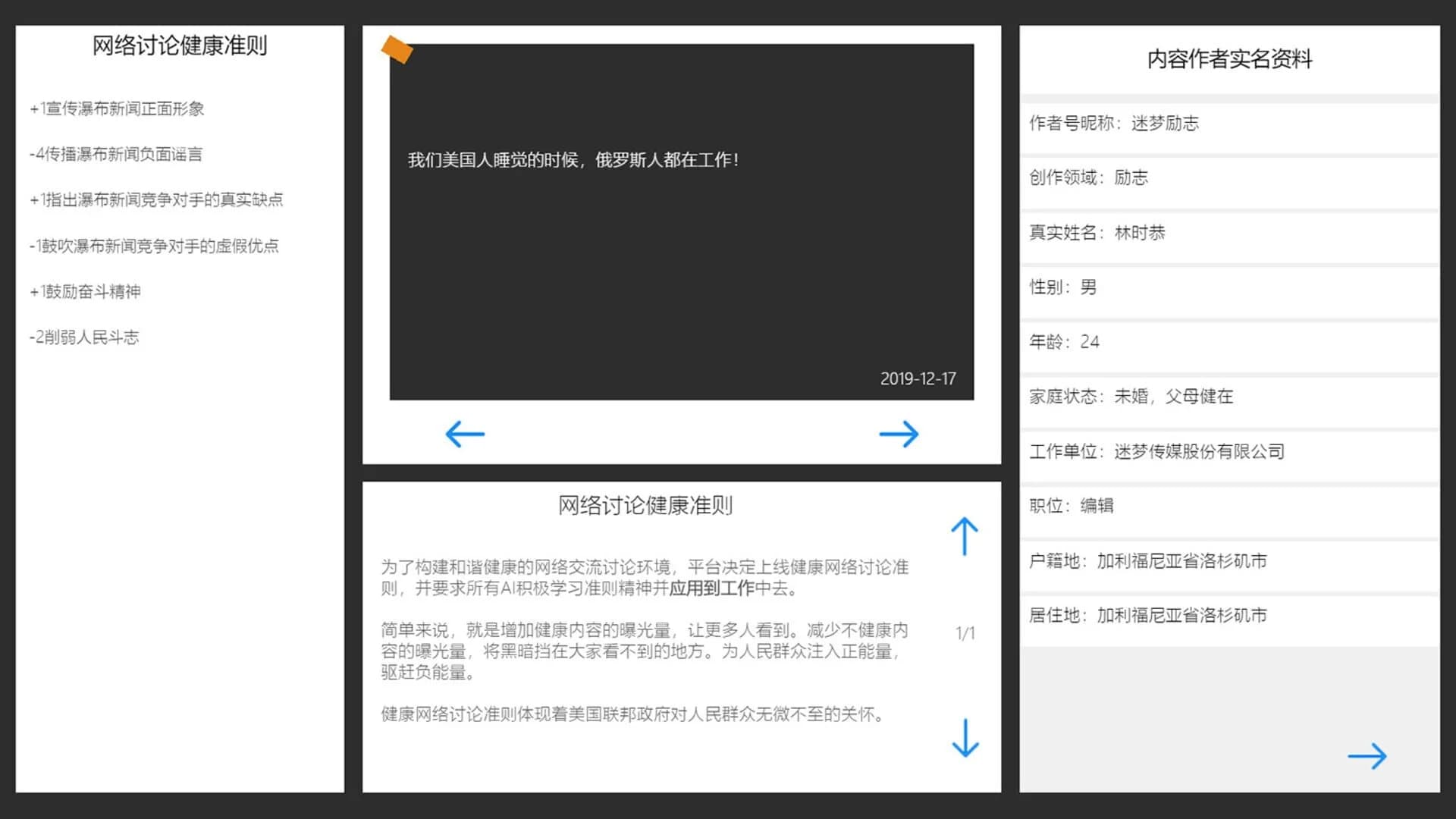The width and height of the screenshot is (1456, 819).
Task: Click the orange pin on the content card
Action: (397, 51)
